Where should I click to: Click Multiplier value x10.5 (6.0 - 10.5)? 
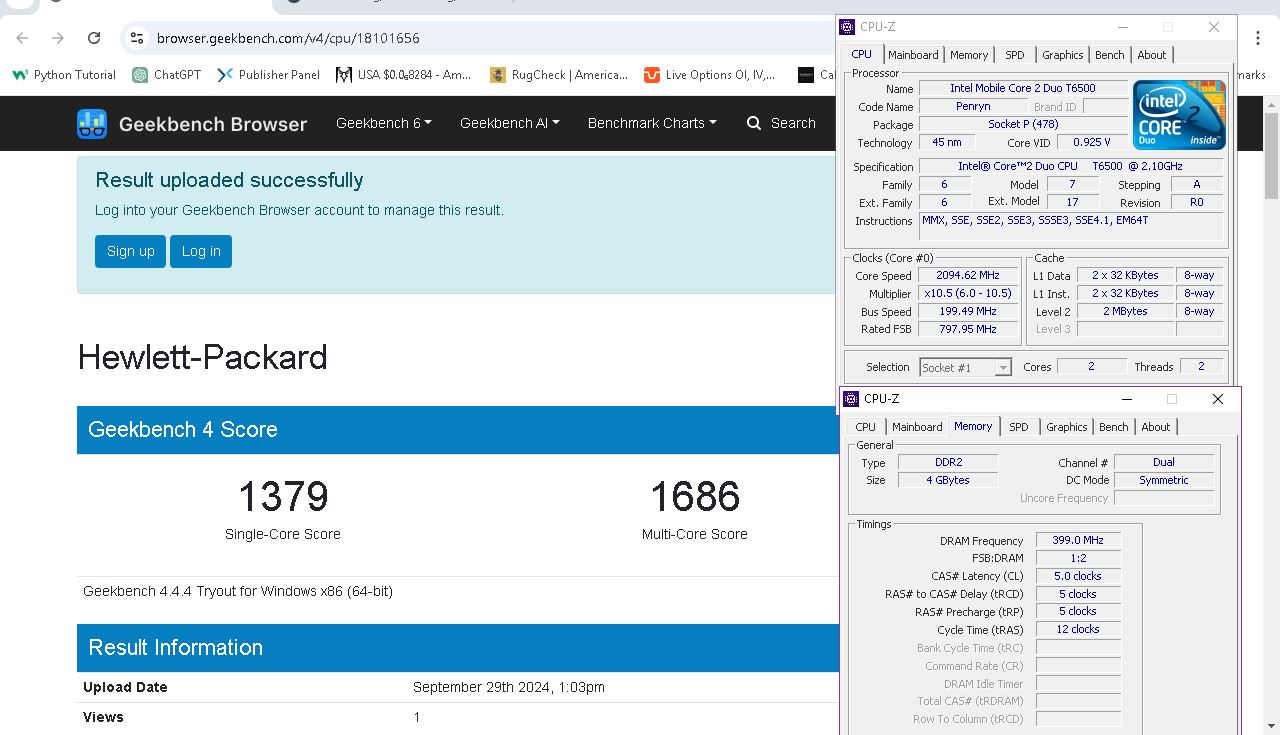pyautogui.click(x=968, y=293)
